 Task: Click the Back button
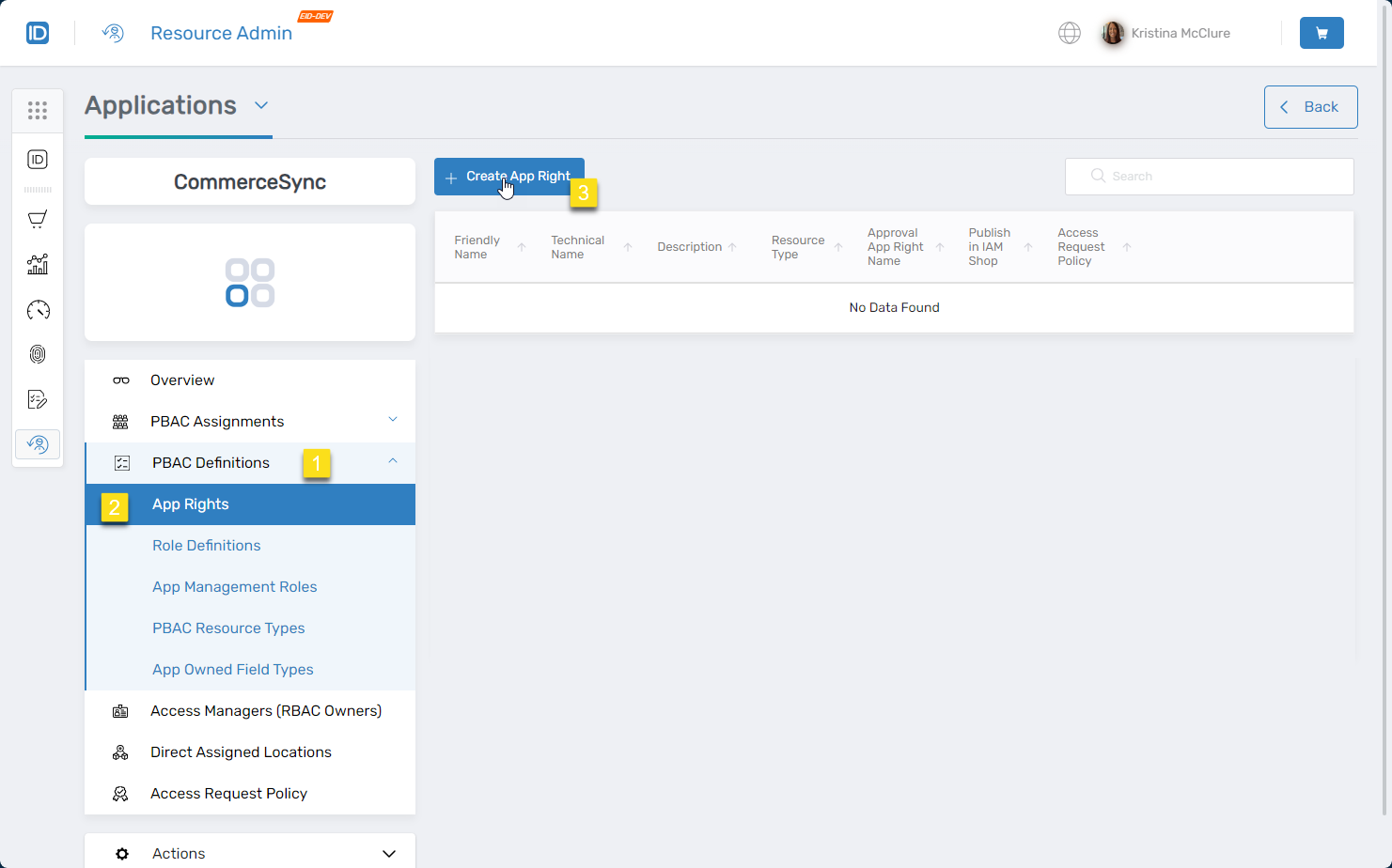(x=1310, y=106)
